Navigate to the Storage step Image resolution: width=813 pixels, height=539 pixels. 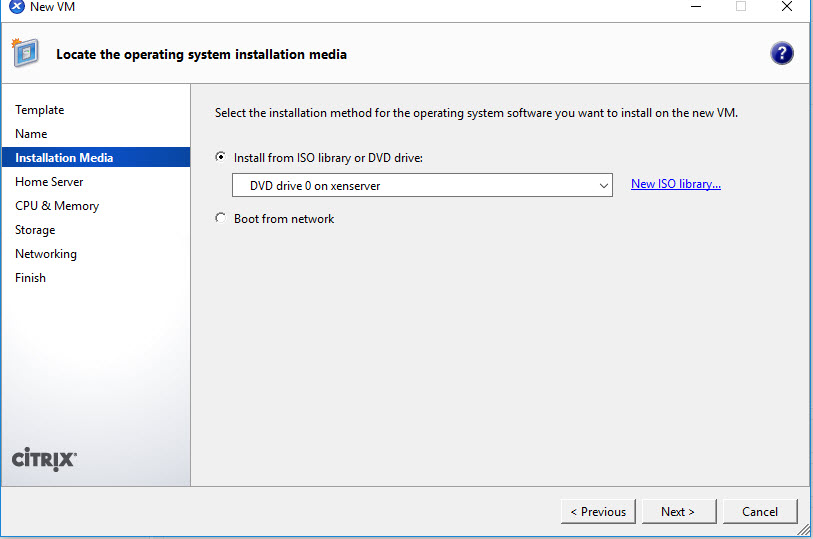[35, 230]
